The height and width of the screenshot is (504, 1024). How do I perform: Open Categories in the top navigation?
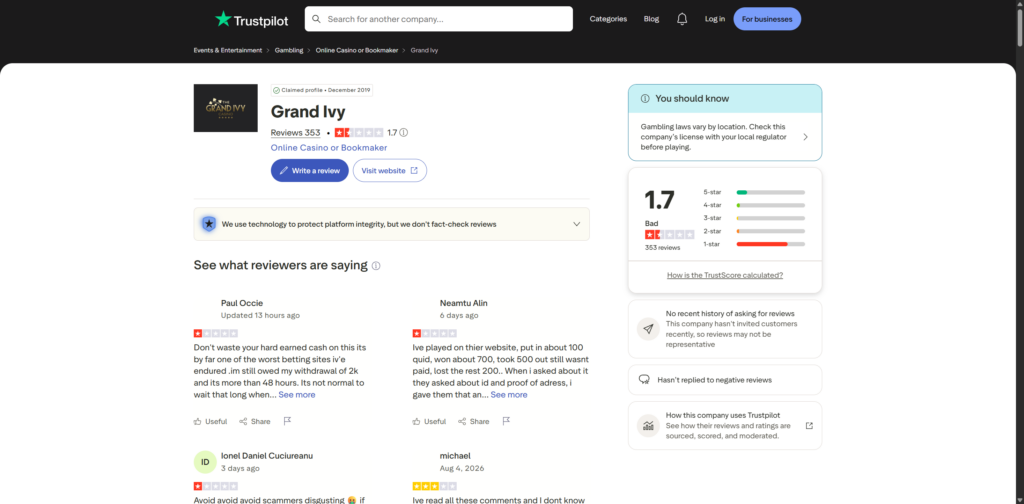pyautogui.click(x=608, y=19)
